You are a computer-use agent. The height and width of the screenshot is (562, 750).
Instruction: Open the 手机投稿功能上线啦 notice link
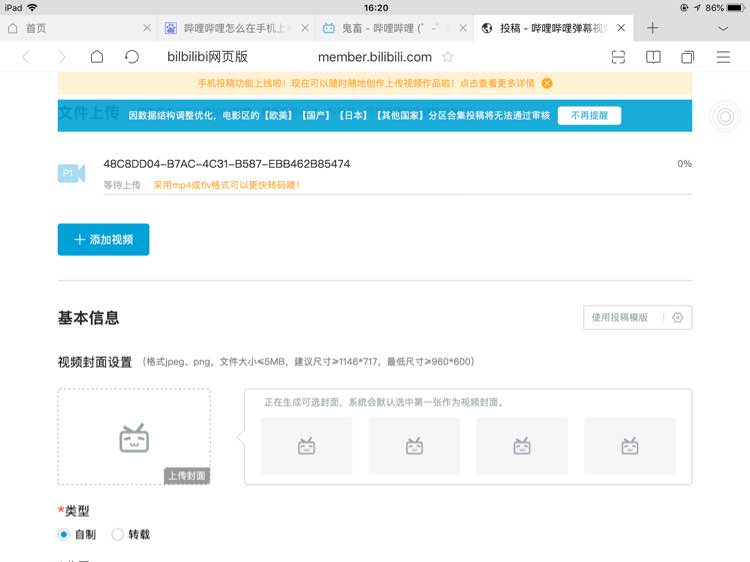pyautogui.click(x=366, y=83)
